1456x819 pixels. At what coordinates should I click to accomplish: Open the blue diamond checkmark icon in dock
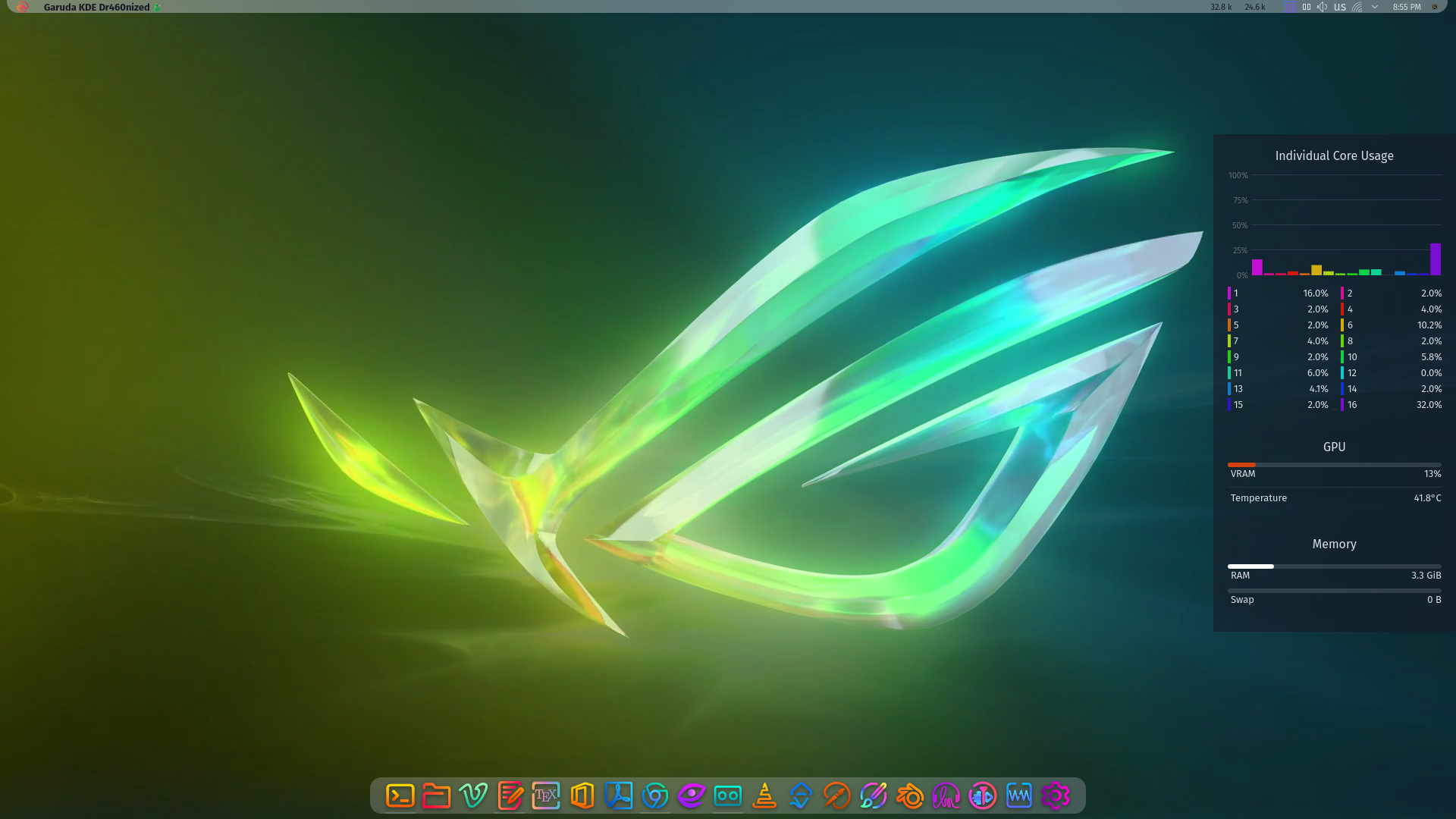pos(801,795)
